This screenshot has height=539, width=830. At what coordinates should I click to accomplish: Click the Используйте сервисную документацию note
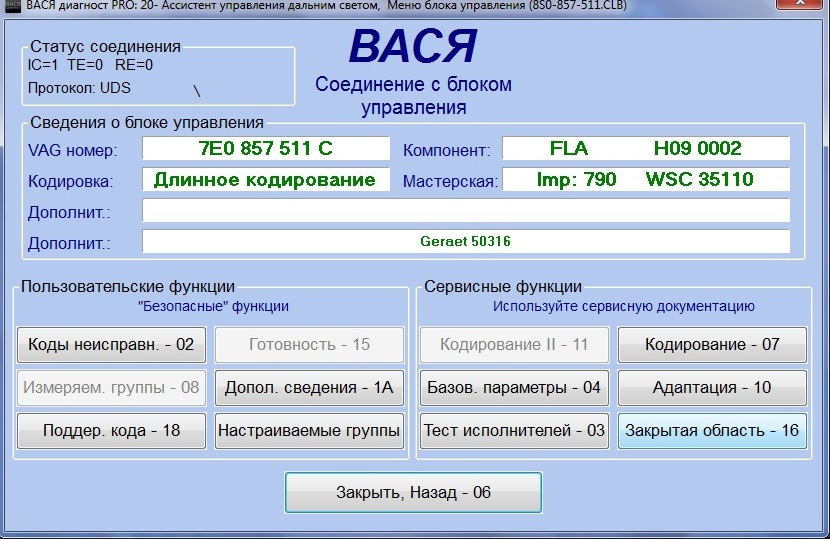click(624, 306)
